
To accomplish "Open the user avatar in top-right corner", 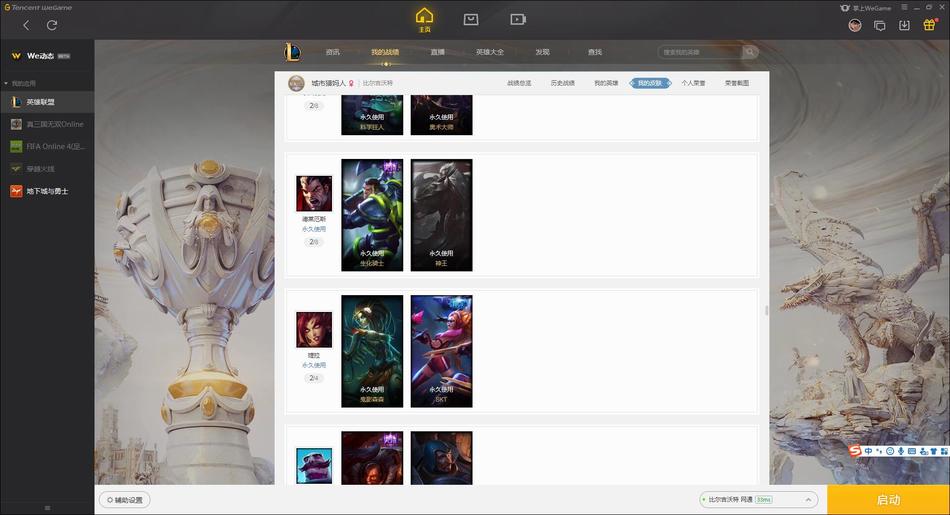I will click(x=855, y=25).
